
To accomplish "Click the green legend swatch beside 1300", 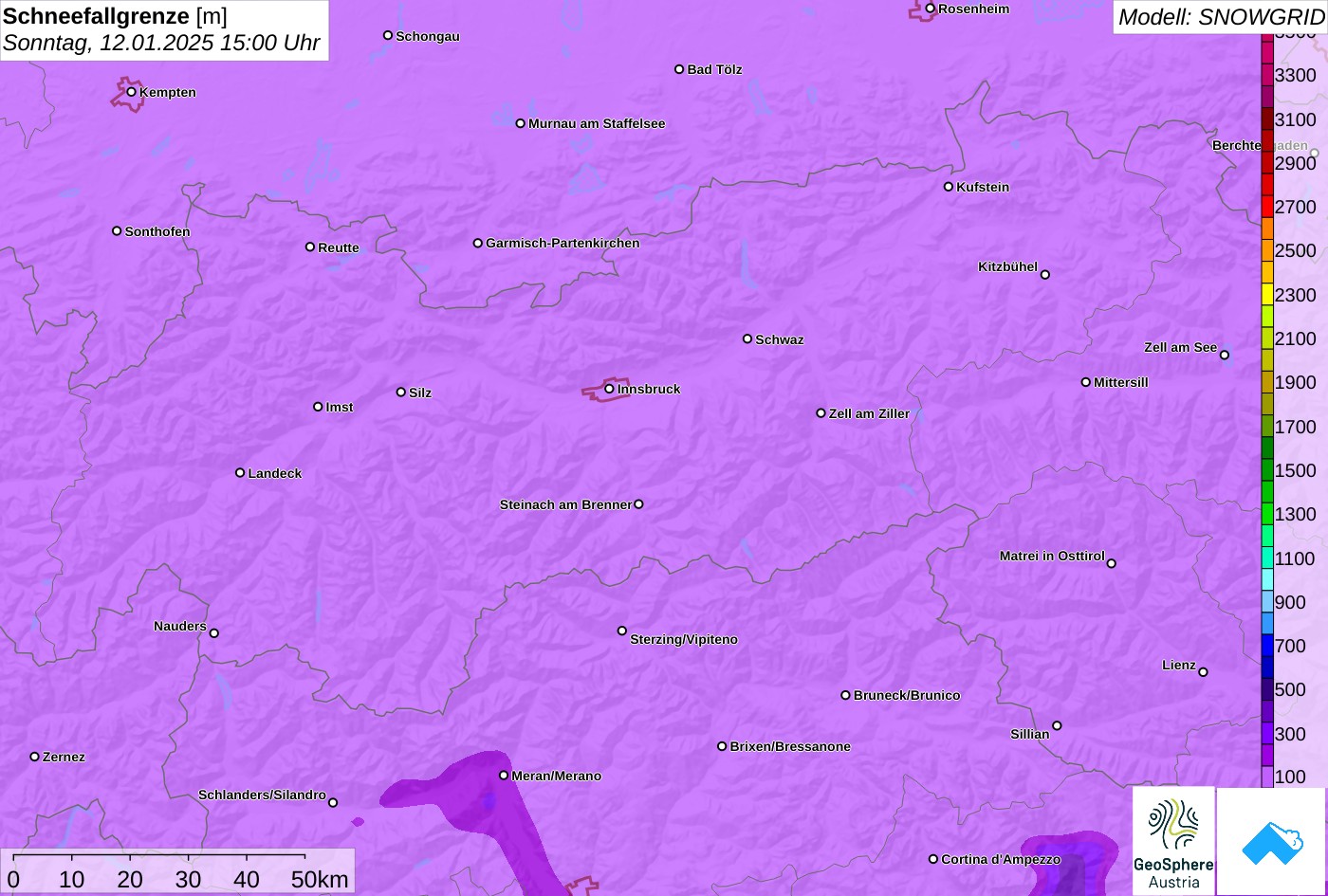I will (1267, 514).
